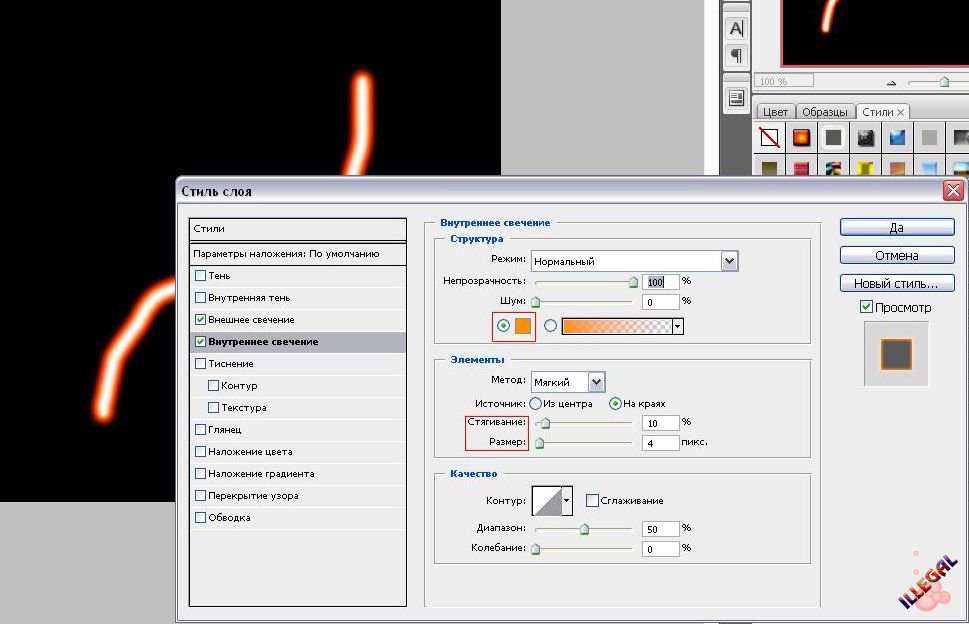Toggle the Просмотр preview checkbox

point(866,307)
